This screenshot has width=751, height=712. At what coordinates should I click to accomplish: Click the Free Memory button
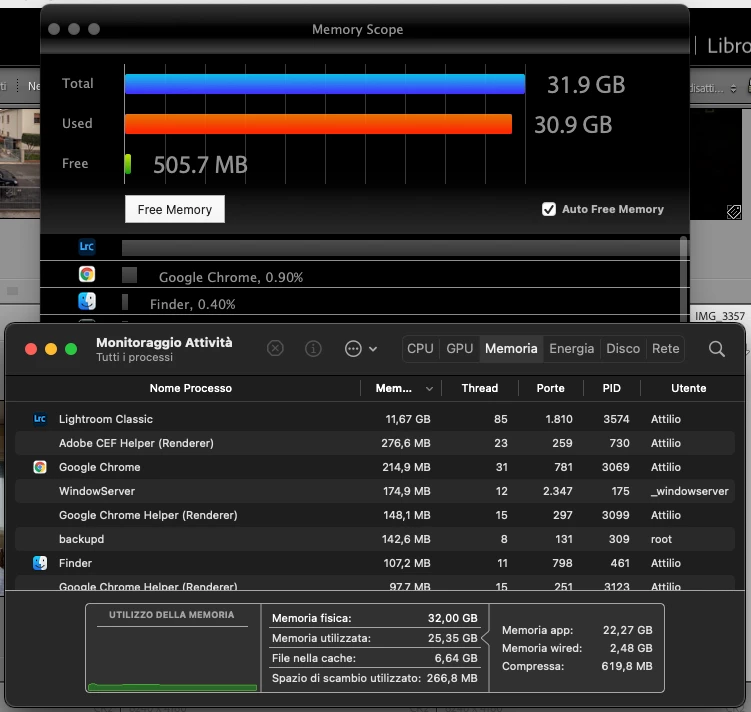175,209
